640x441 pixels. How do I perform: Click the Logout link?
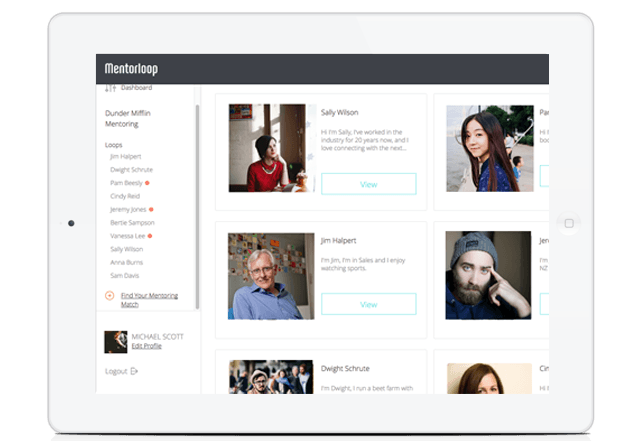coord(116,371)
